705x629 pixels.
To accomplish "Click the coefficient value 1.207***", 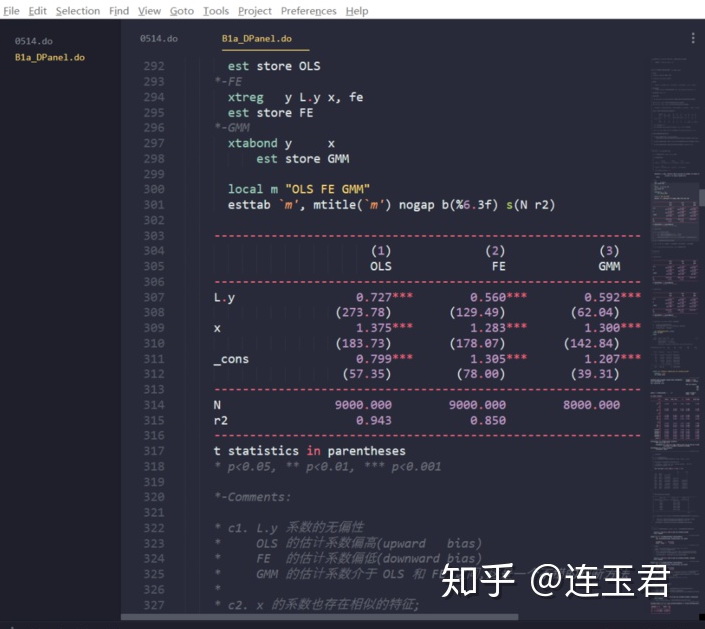I will point(612,359).
